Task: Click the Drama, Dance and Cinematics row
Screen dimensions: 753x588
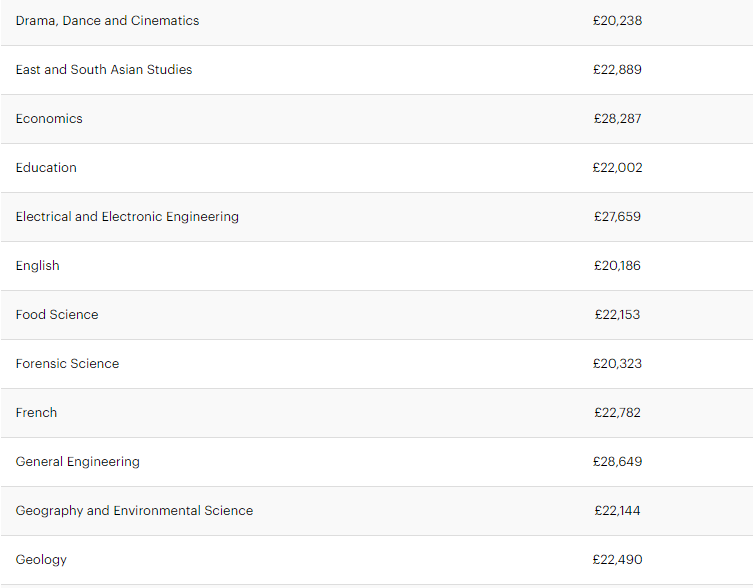Action: pos(107,21)
